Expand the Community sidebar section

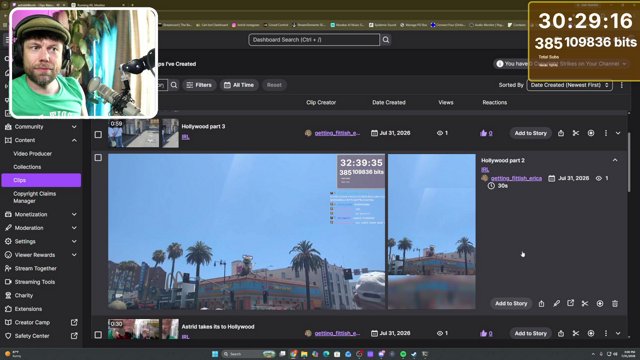41,127
